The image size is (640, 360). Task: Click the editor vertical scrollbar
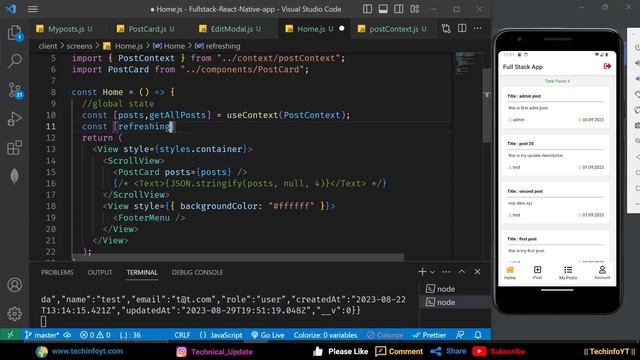tap(487, 104)
